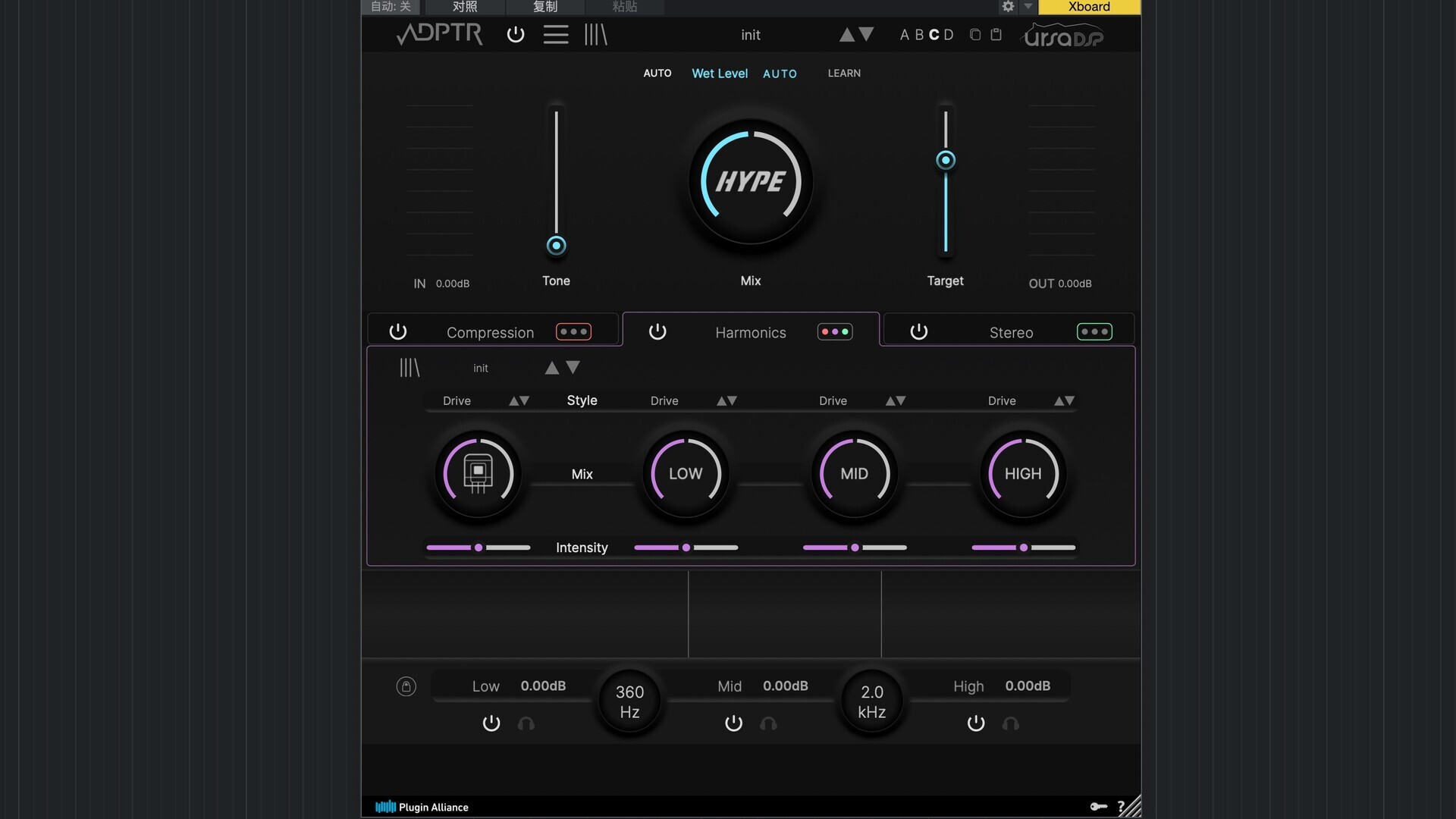Click the LEARN button
Screen dimensions: 1456x819
(x=844, y=74)
